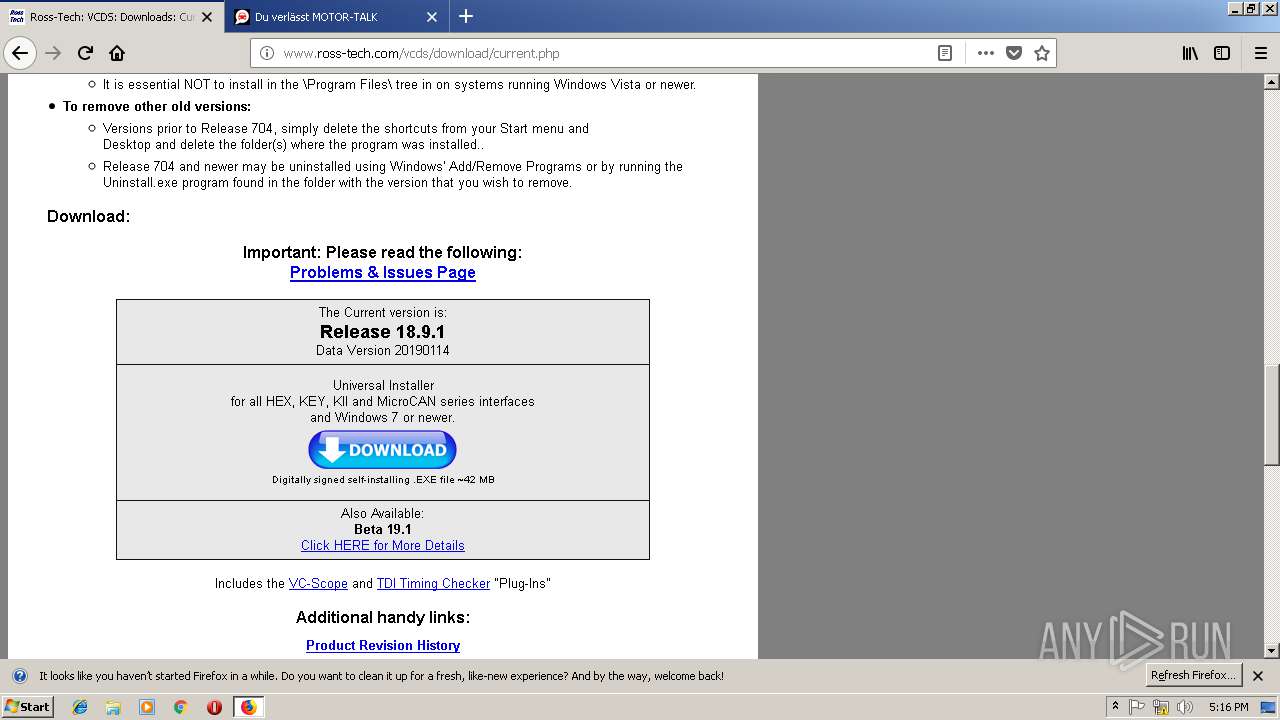Viewport: 1280px width, 720px height.
Task: Open Click HERE for More Details link
Action: point(383,545)
